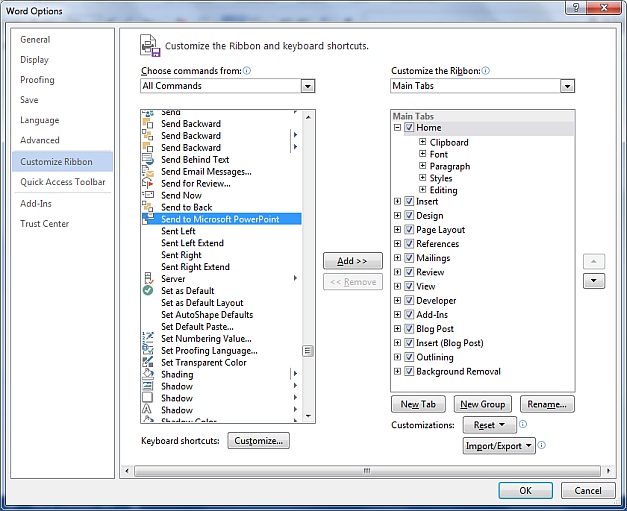Click the Send to Microsoft PowerPoint icon

(148, 219)
